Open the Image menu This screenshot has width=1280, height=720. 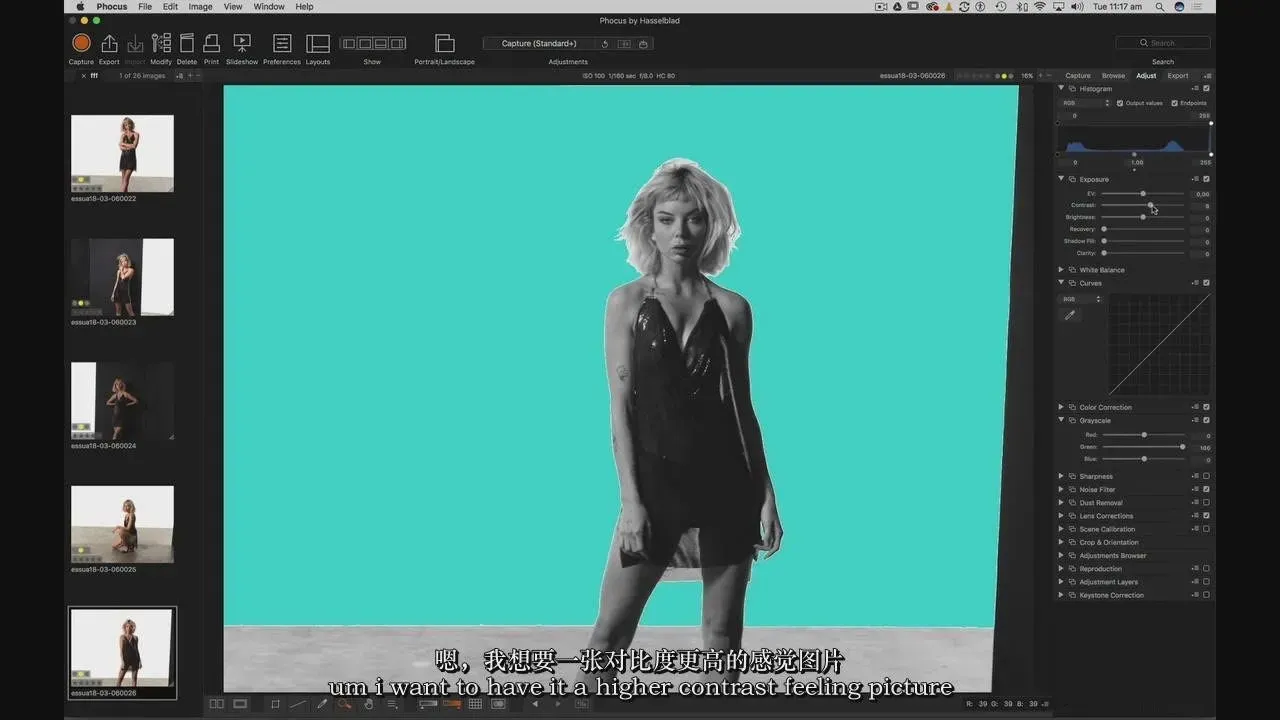(x=200, y=7)
